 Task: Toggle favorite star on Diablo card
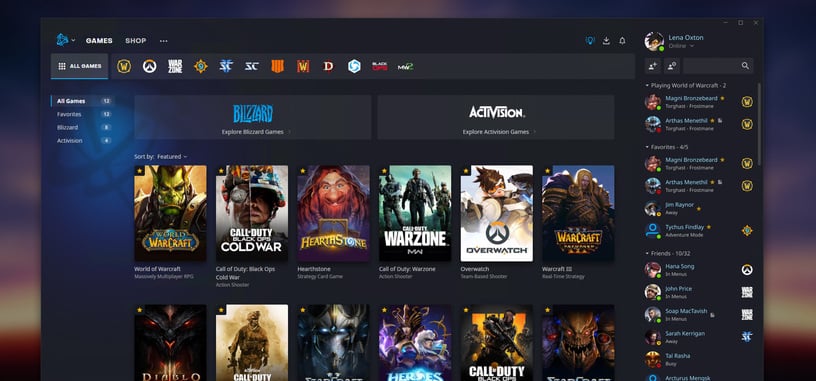click(139, 310)
